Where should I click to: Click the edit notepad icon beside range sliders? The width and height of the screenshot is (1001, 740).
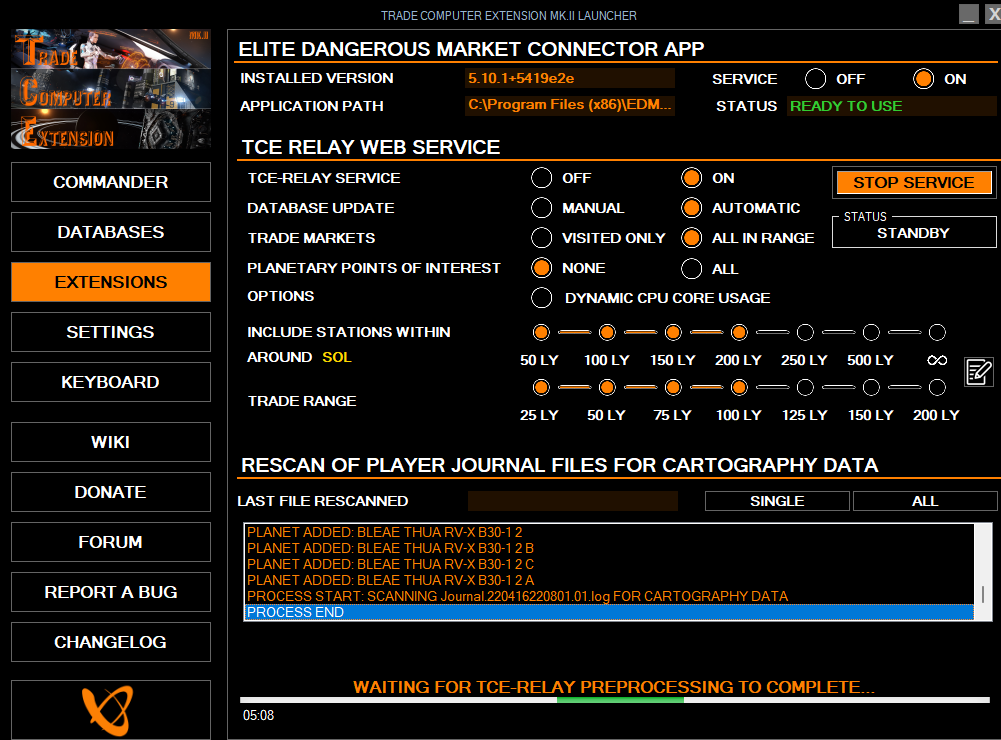pos(978,372)
